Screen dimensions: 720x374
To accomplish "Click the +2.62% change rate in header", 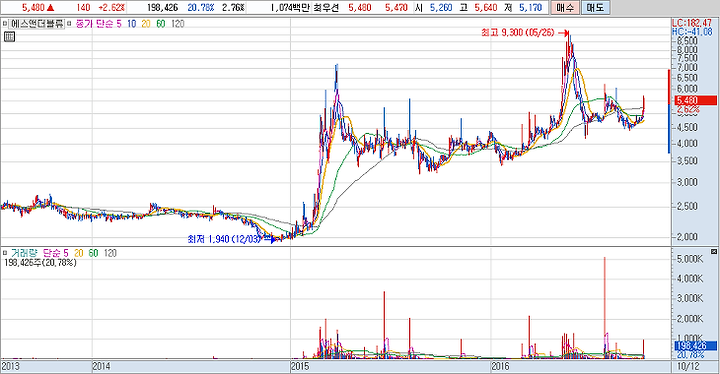I will pyautogui.click(x=112, y=8).
